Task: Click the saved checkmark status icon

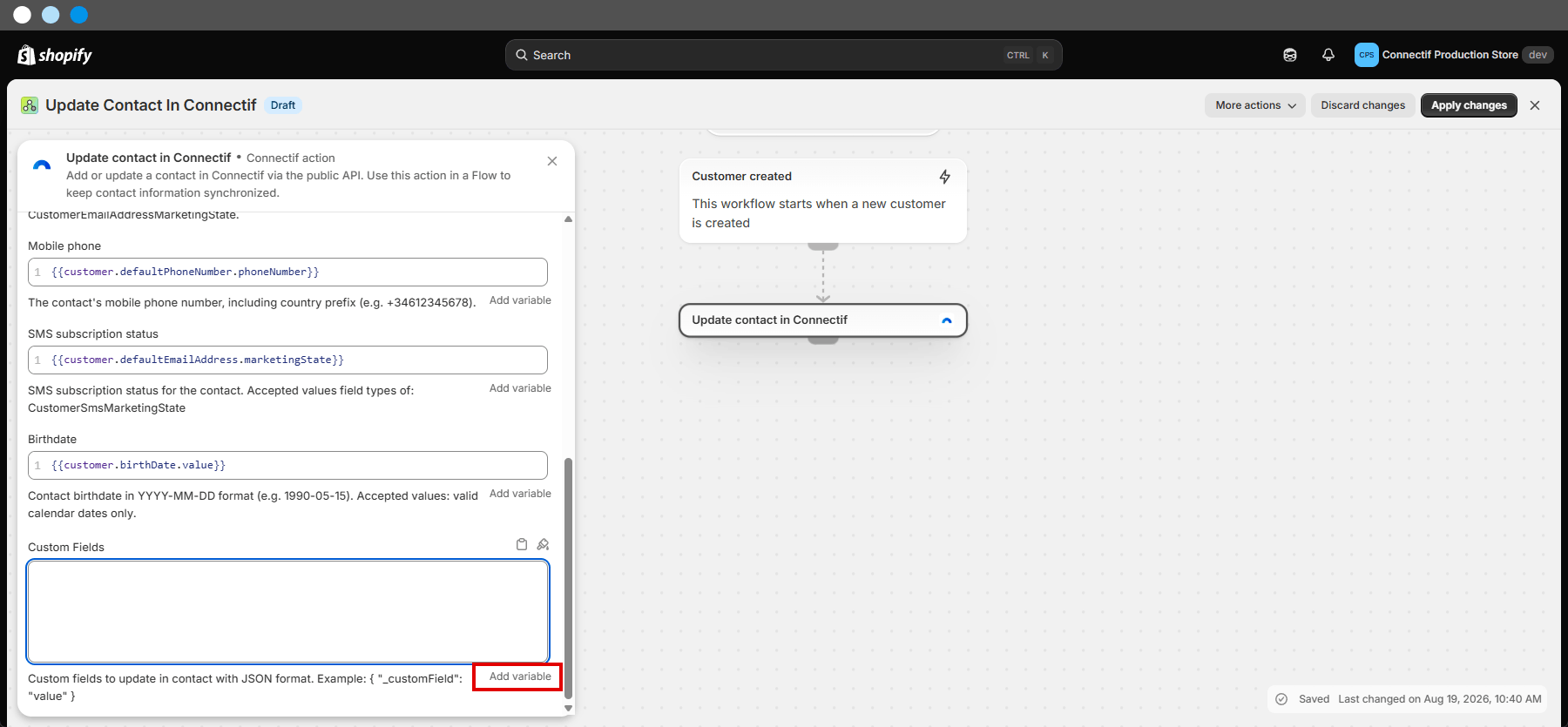Action: 1281,699
